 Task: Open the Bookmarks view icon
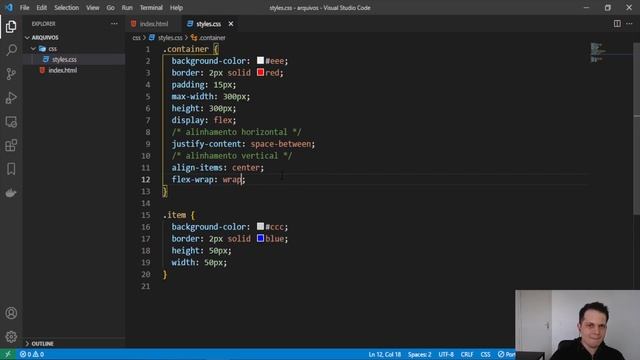11,169
